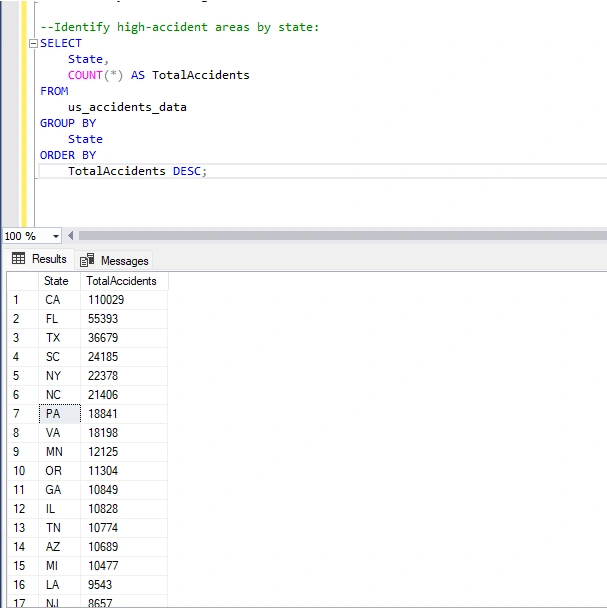Click the GROUP BY keyword

[68, 123]
